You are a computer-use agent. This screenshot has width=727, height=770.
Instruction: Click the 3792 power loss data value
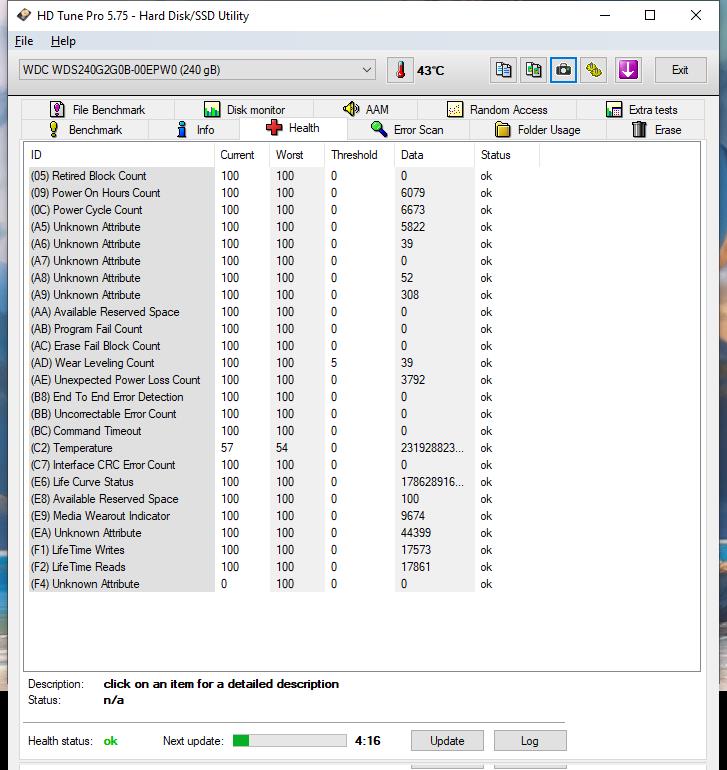coord(413,380)
